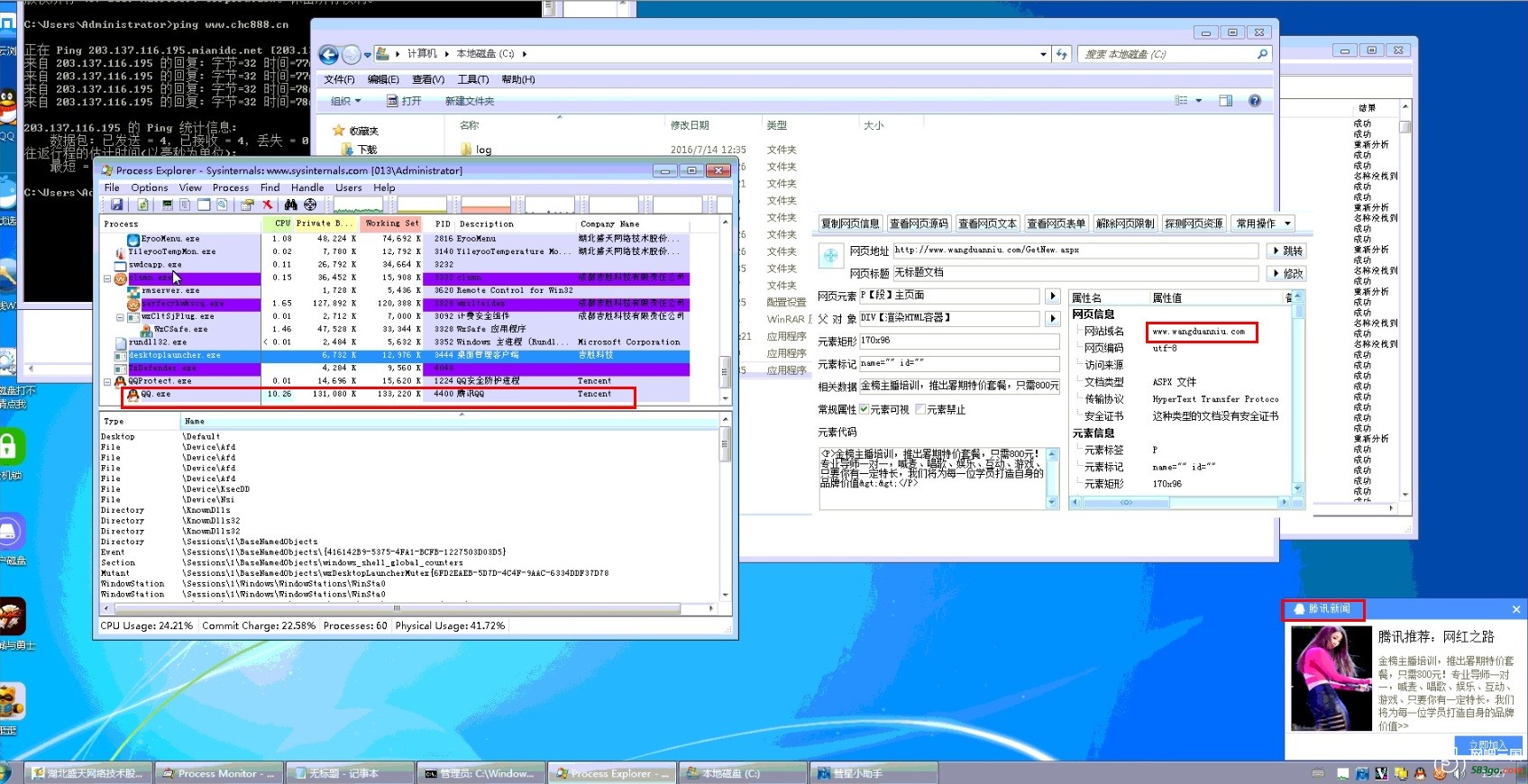
Task: Click the 解除网页限制 button
Action: pos(1125,223)
